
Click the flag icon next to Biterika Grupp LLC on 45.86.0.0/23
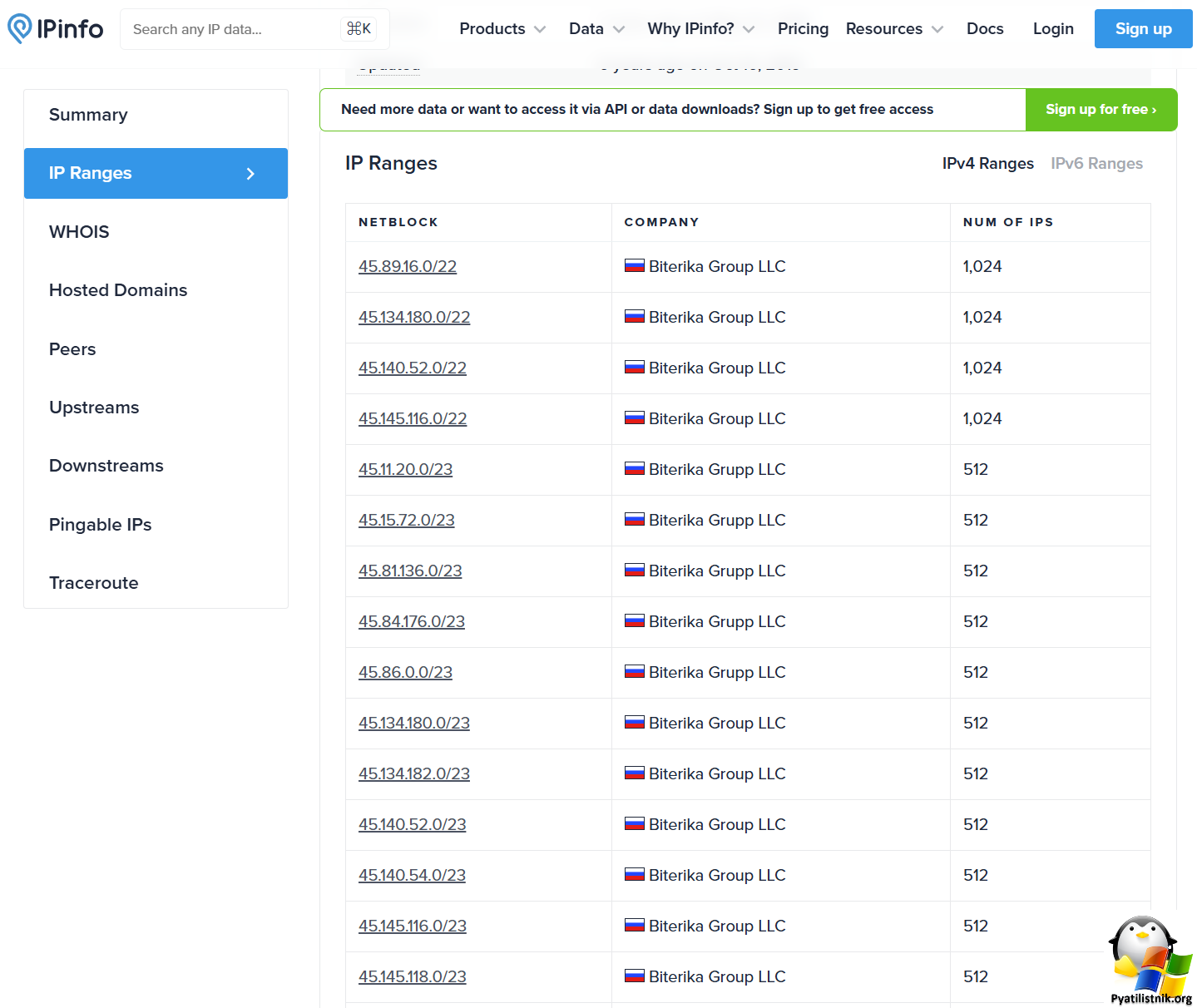click(635, 670)
